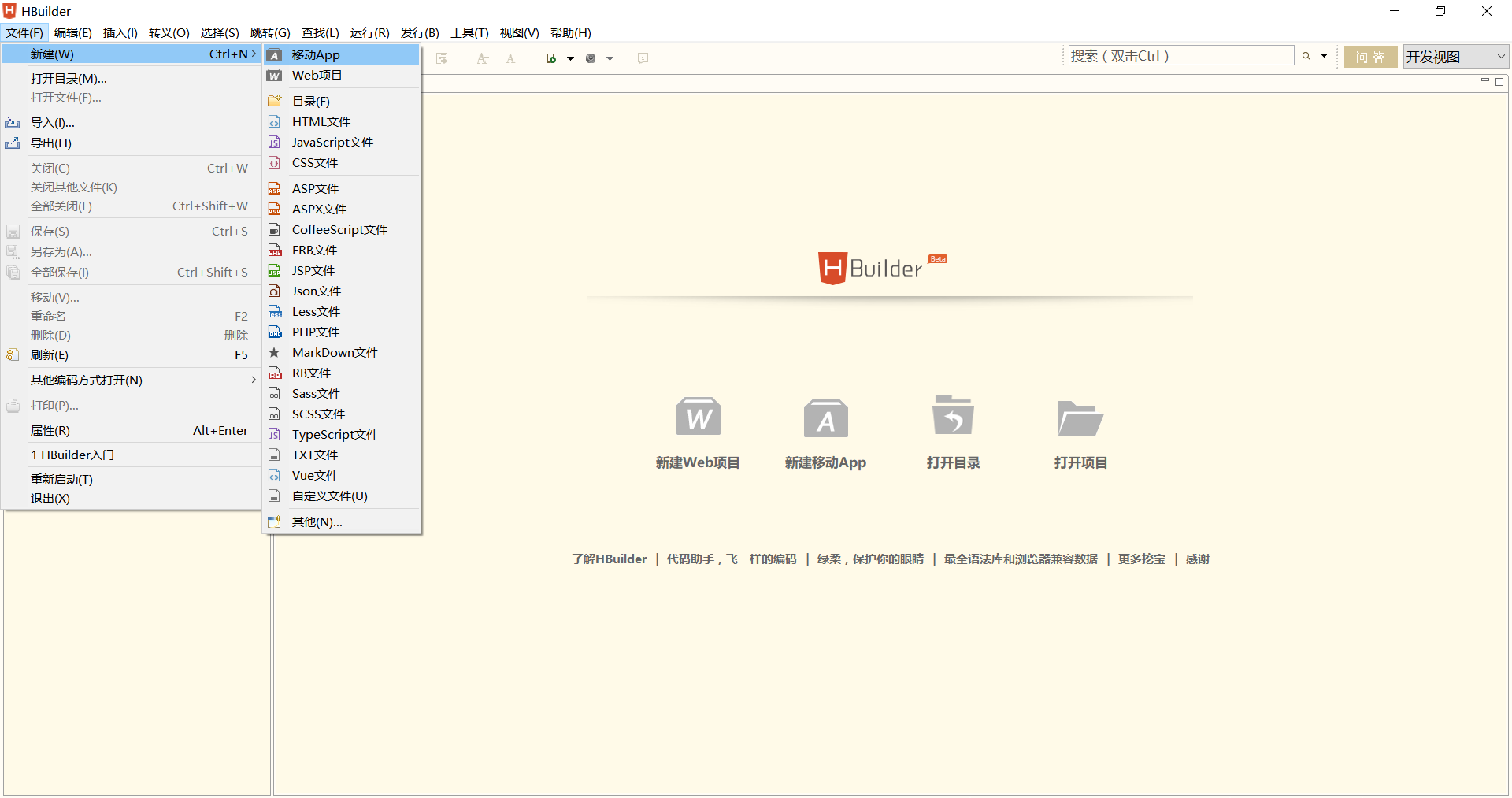Click the decrease font size toolbar icon
The image size is (1512, 798).
pos(511,58)
